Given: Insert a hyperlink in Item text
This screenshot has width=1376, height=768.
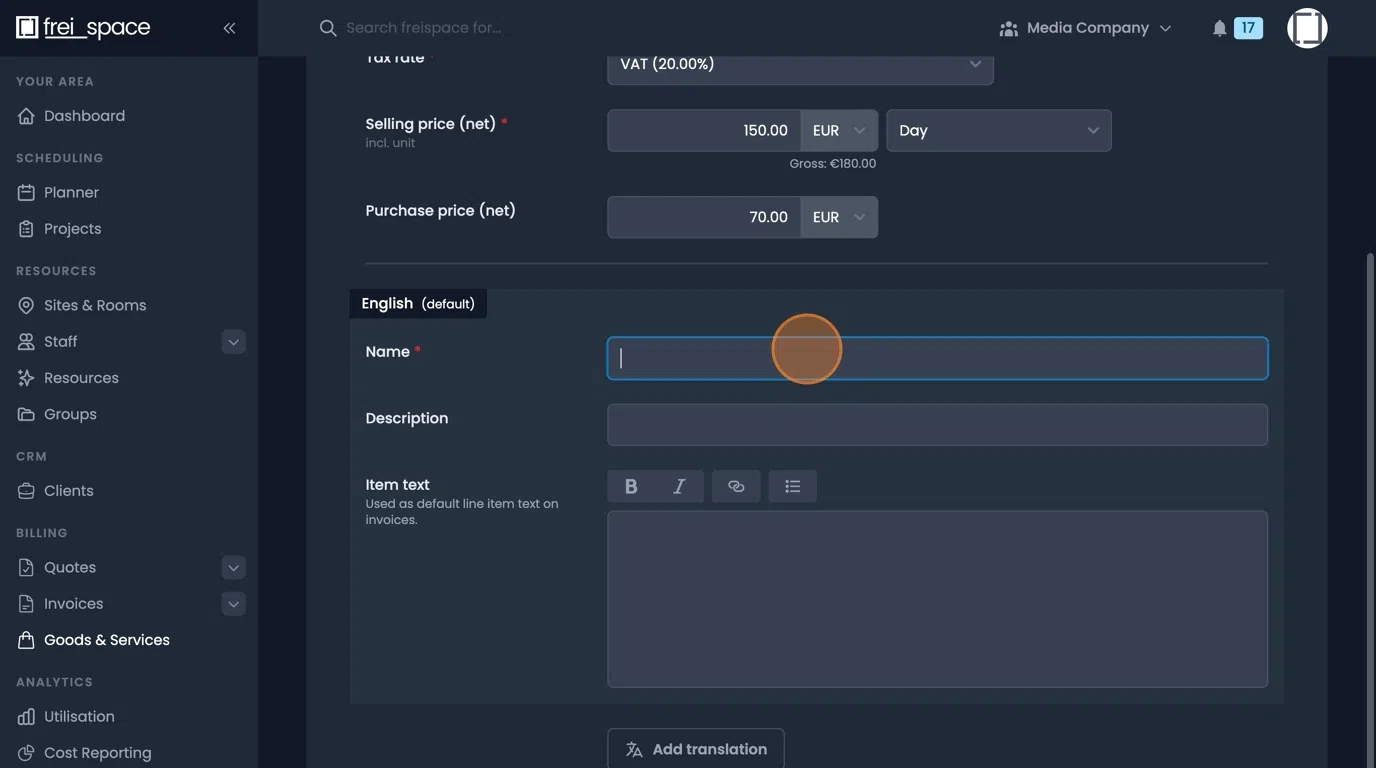Looking at the screenshot, I should click(x=736, y=485).
